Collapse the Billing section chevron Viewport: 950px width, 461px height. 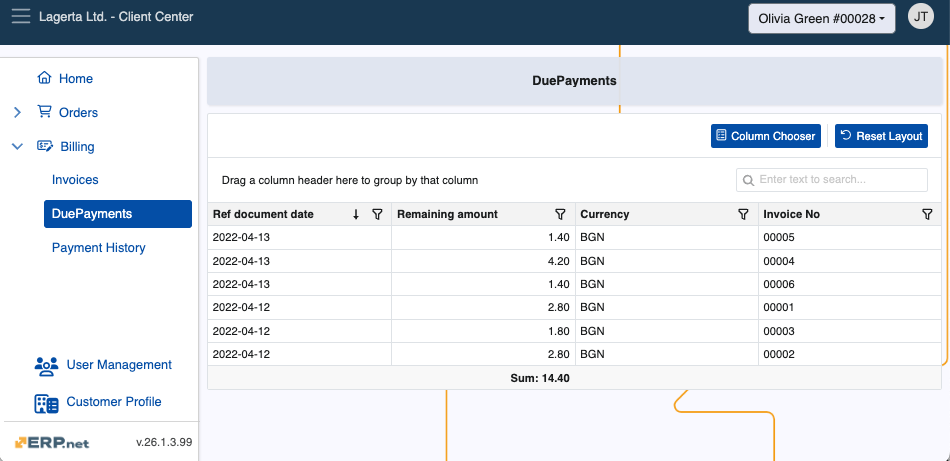[17, 147]
